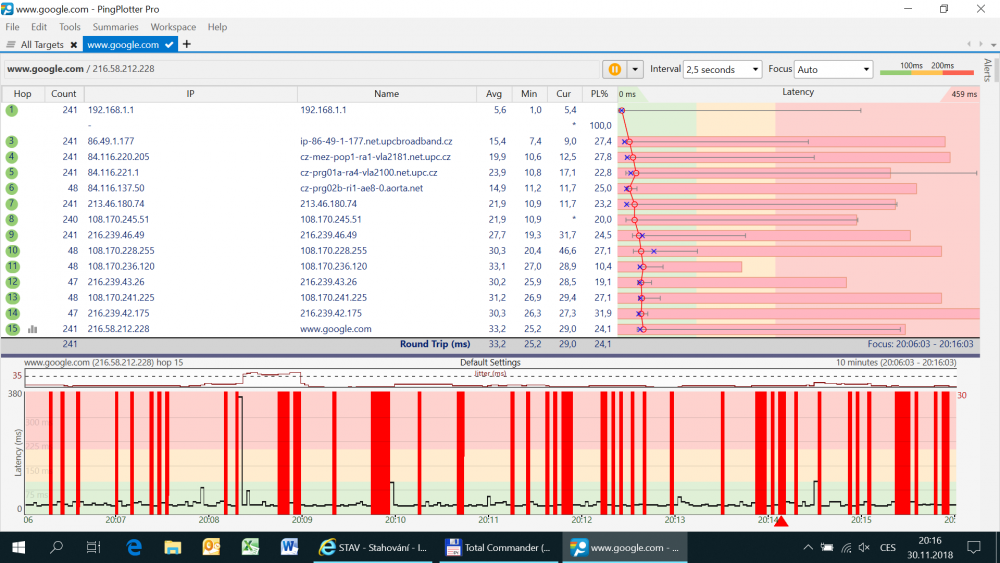
Task: Open the dropdown arrow next to pause button
Action: 633,69
